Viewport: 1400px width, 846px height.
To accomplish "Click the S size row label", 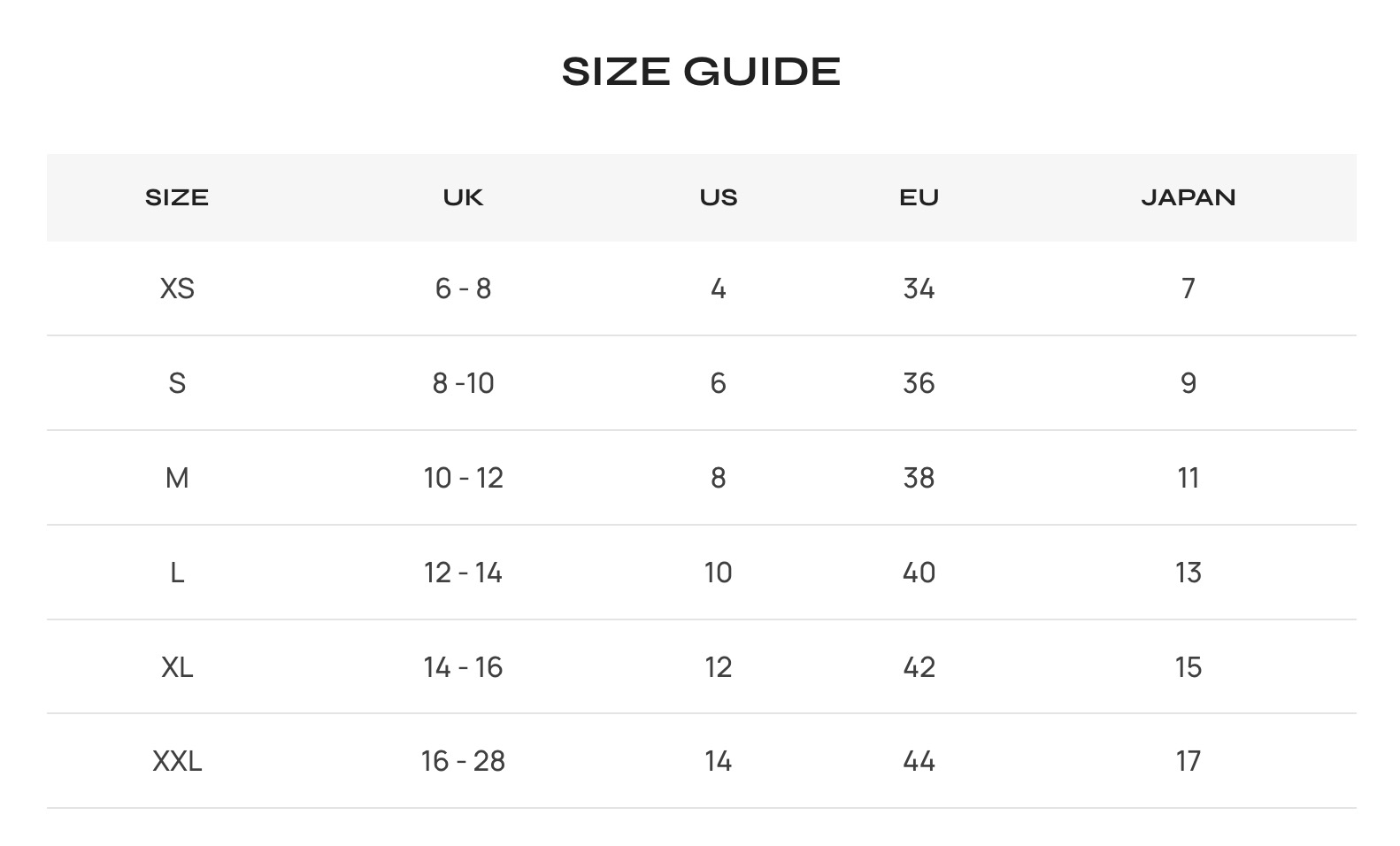I will click(x=177, y=383).
